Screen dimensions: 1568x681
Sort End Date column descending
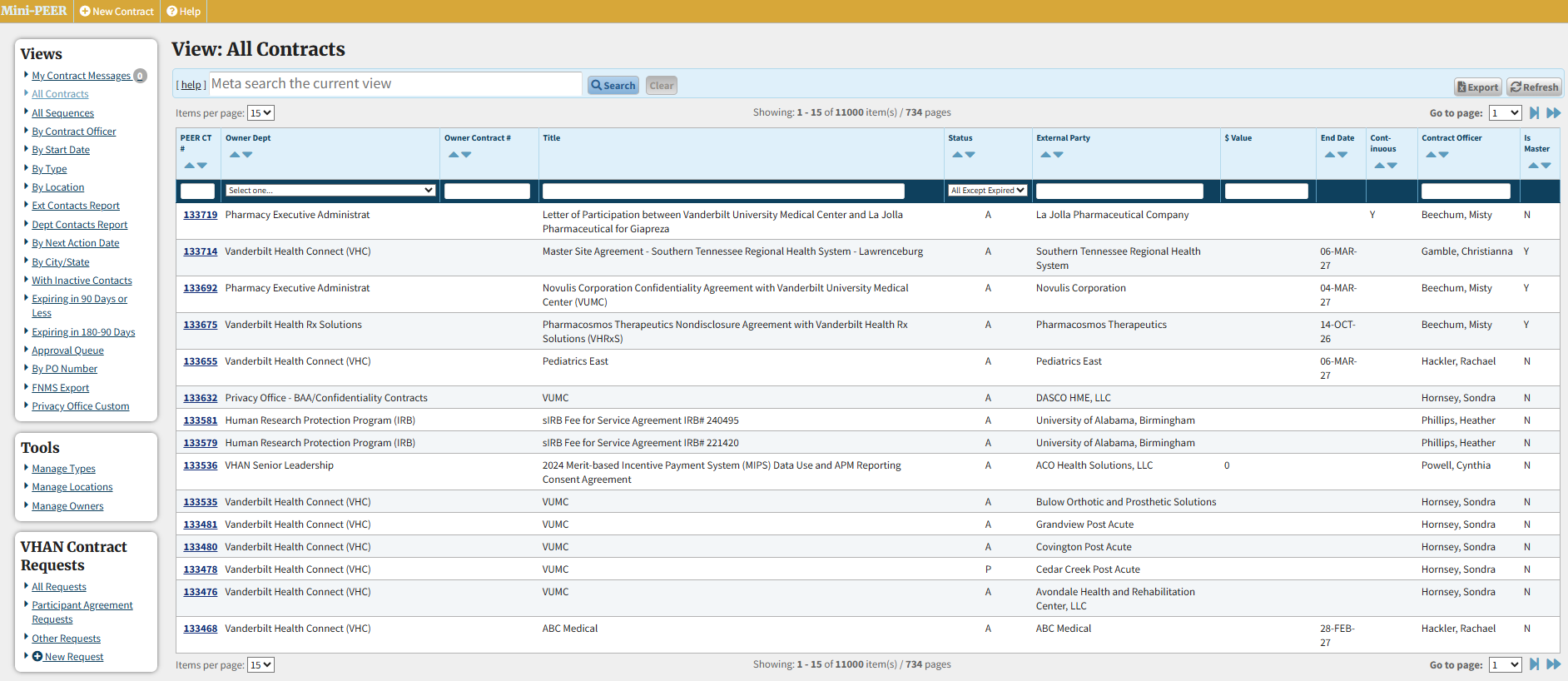tap(1342, 155)
